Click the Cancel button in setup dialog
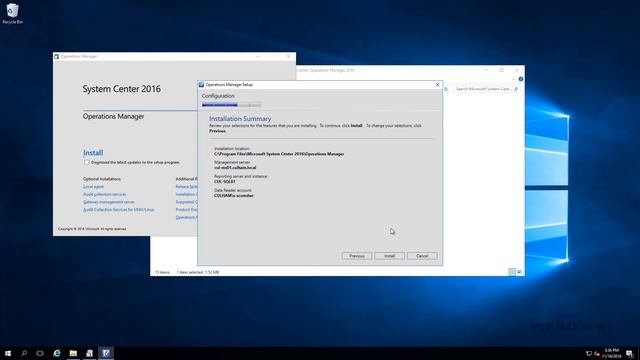This screenshot has height=360, width=640. coord(422,256)
